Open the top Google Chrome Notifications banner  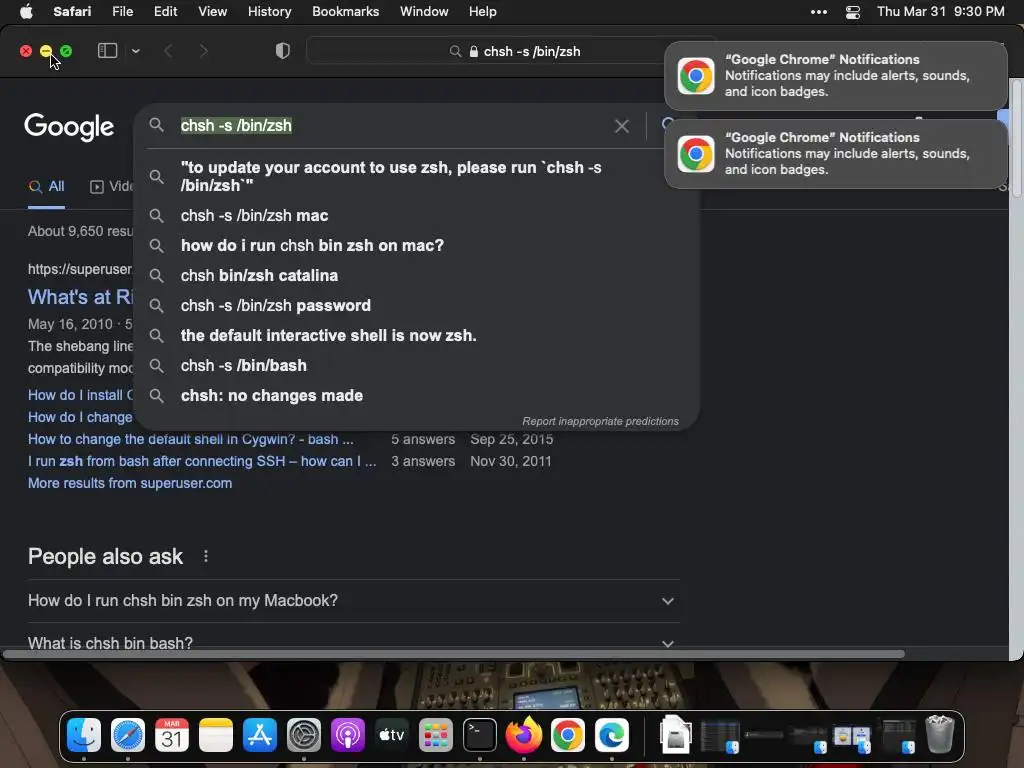(835, 76)
